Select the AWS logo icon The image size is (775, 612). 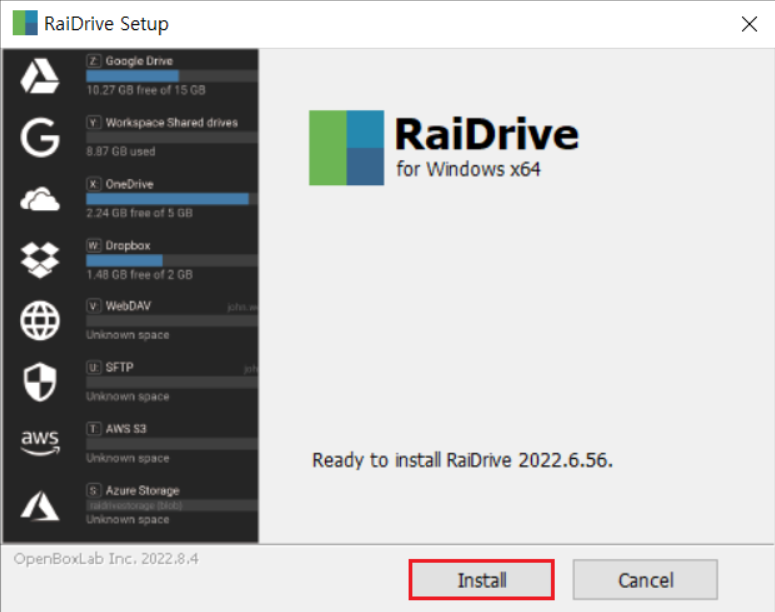point(40,442)
